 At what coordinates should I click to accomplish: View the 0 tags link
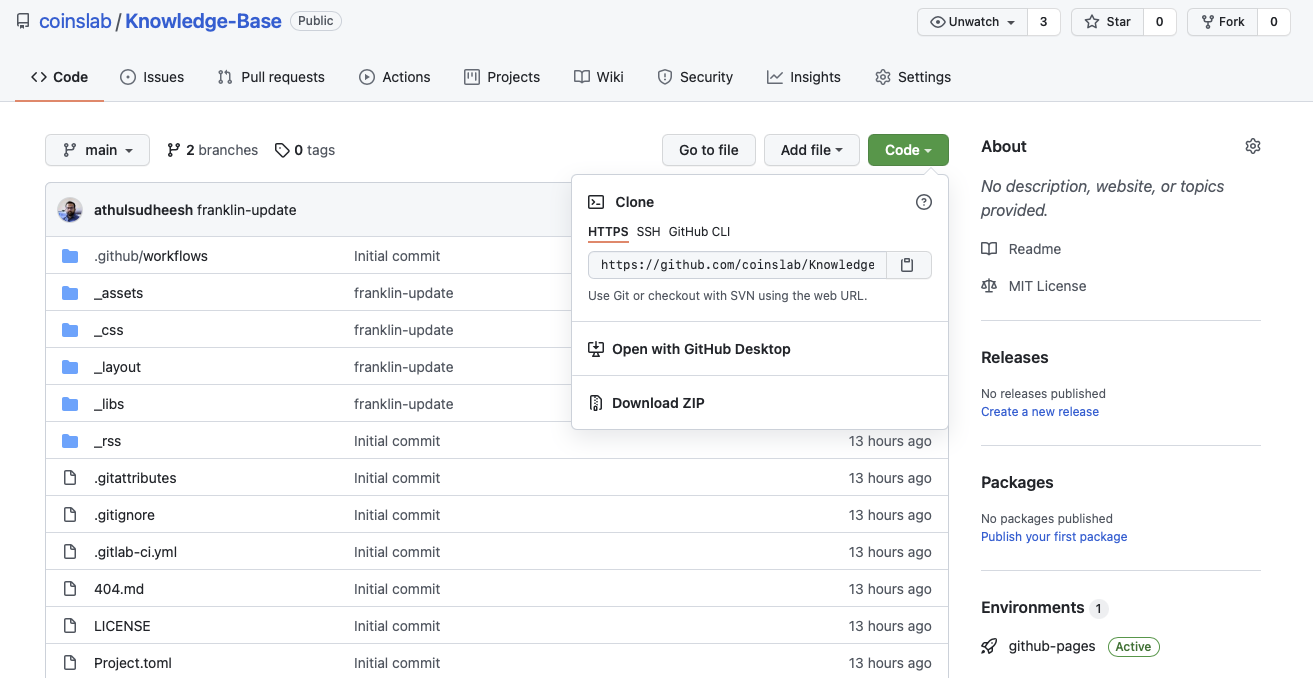pyautogui.click(x=305, y=150)
